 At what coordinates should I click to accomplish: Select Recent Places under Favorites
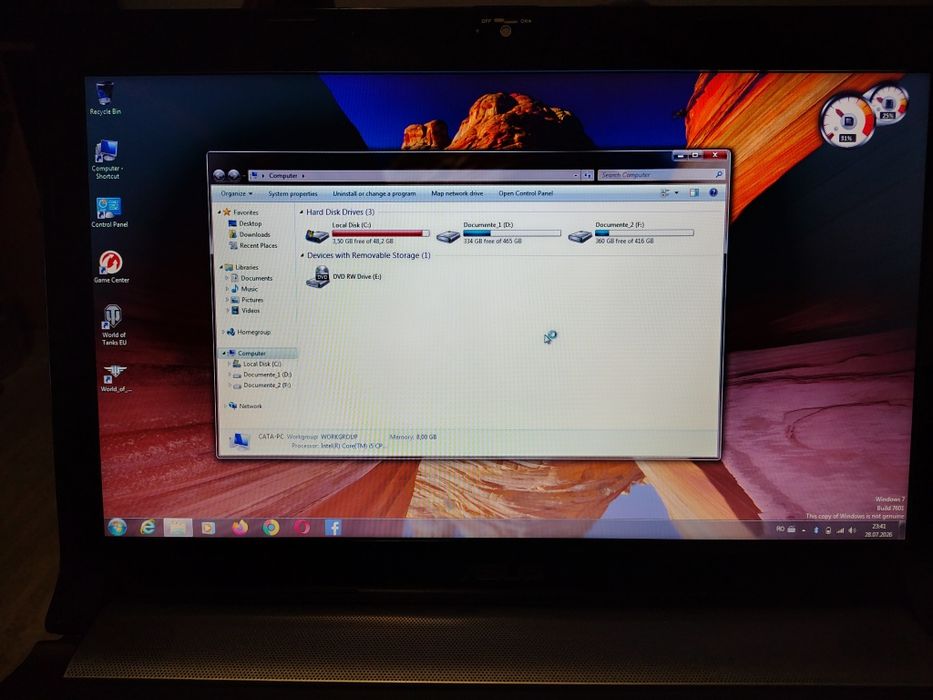click(253, 245)
